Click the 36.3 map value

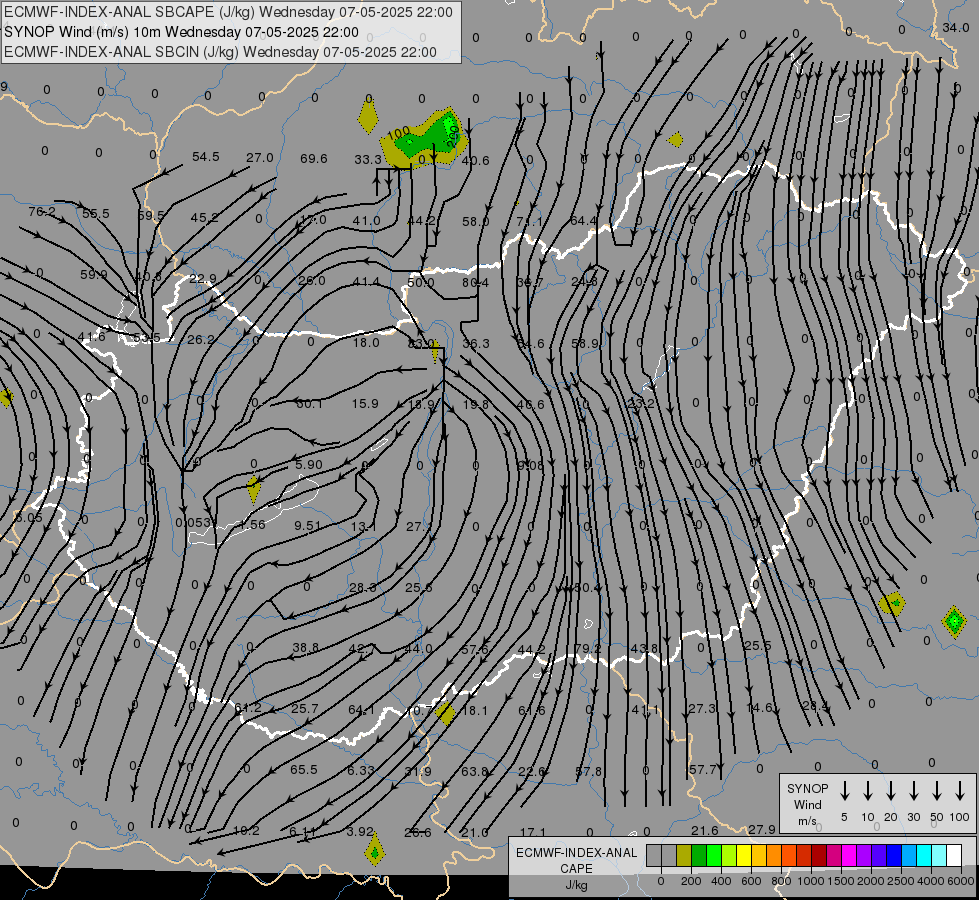pyautogui.click(x=476, y=344)
